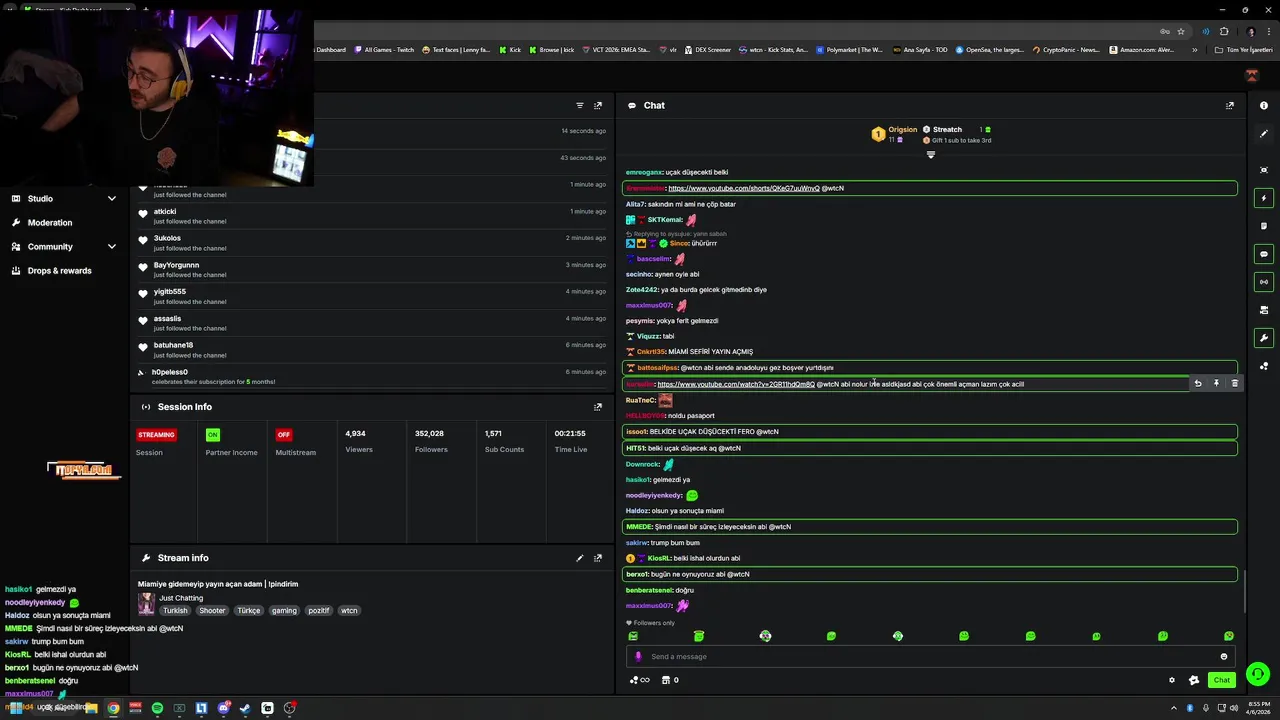Click the Send a message field
The height and width of the screenshot is (720, 1280).
(930, 657)
